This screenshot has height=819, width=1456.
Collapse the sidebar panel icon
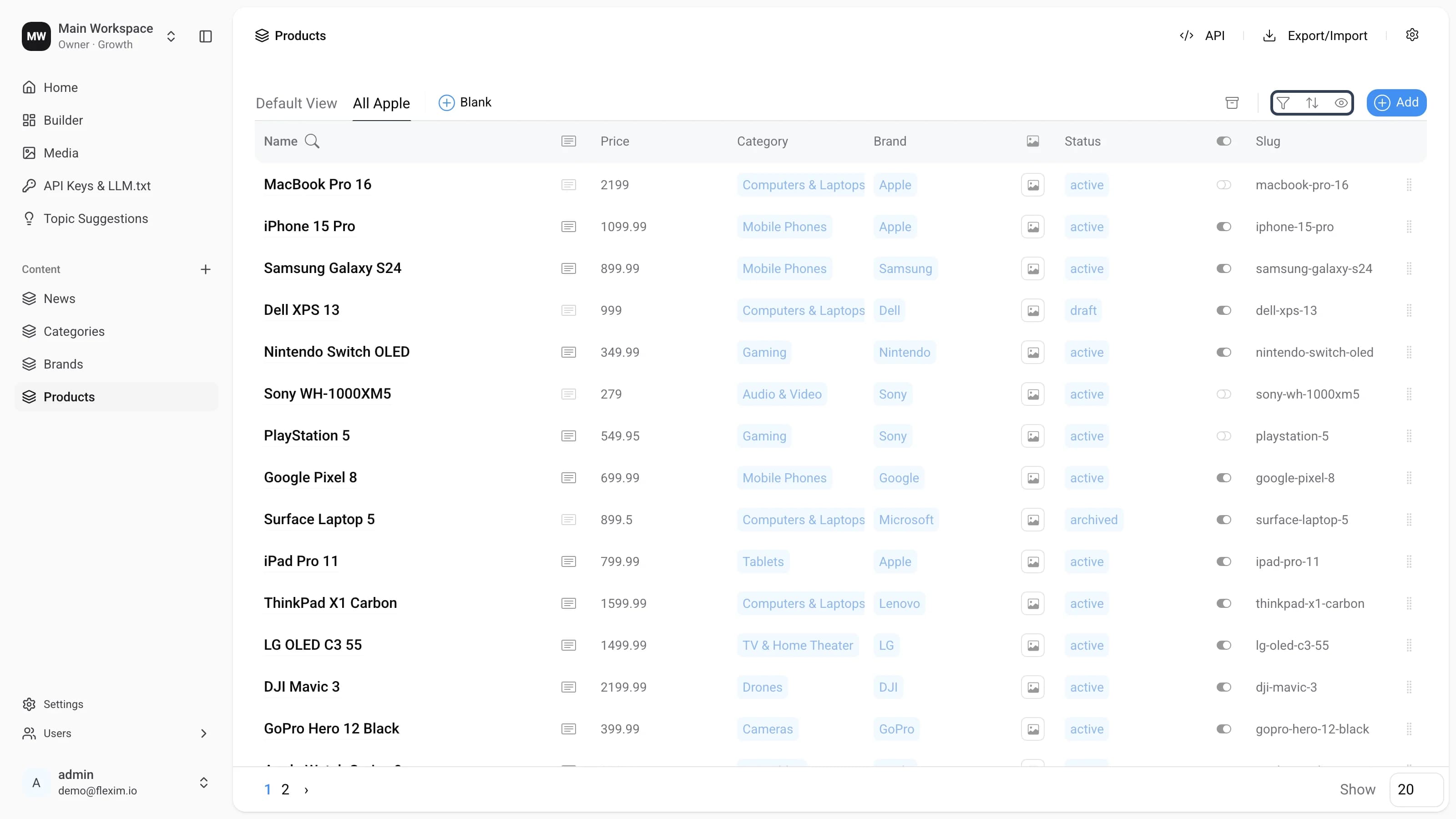click(205, 36)
